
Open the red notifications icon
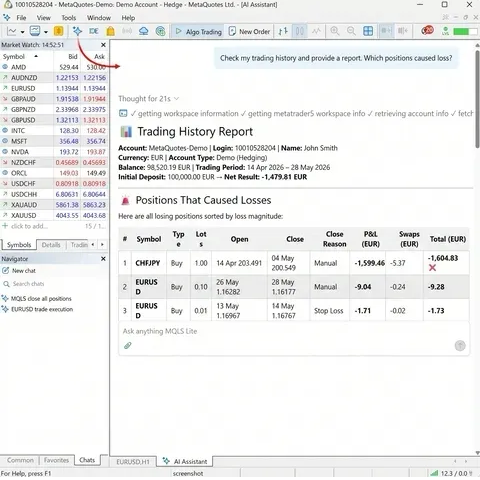pyautogui.click(x=427, y=31)
